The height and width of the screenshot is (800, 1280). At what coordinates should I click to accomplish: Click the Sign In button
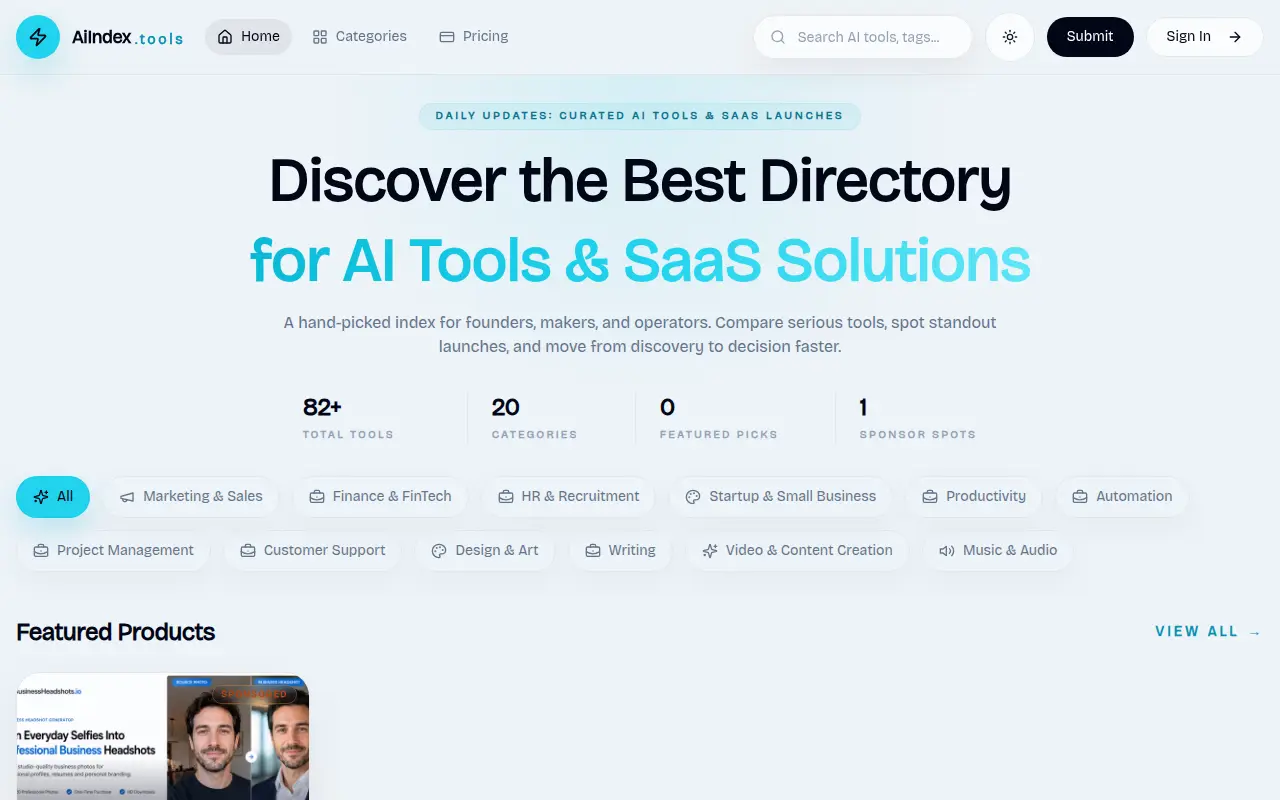click(x=1204, y=37)
